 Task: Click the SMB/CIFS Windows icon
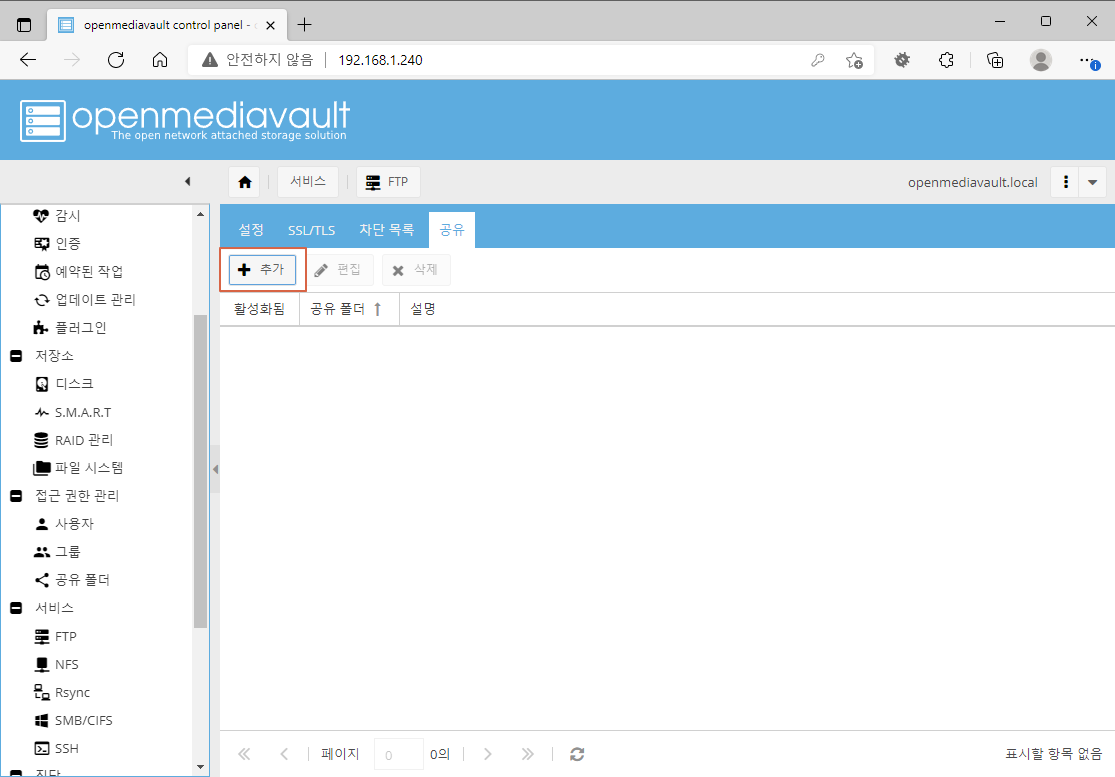coord(42,720)
